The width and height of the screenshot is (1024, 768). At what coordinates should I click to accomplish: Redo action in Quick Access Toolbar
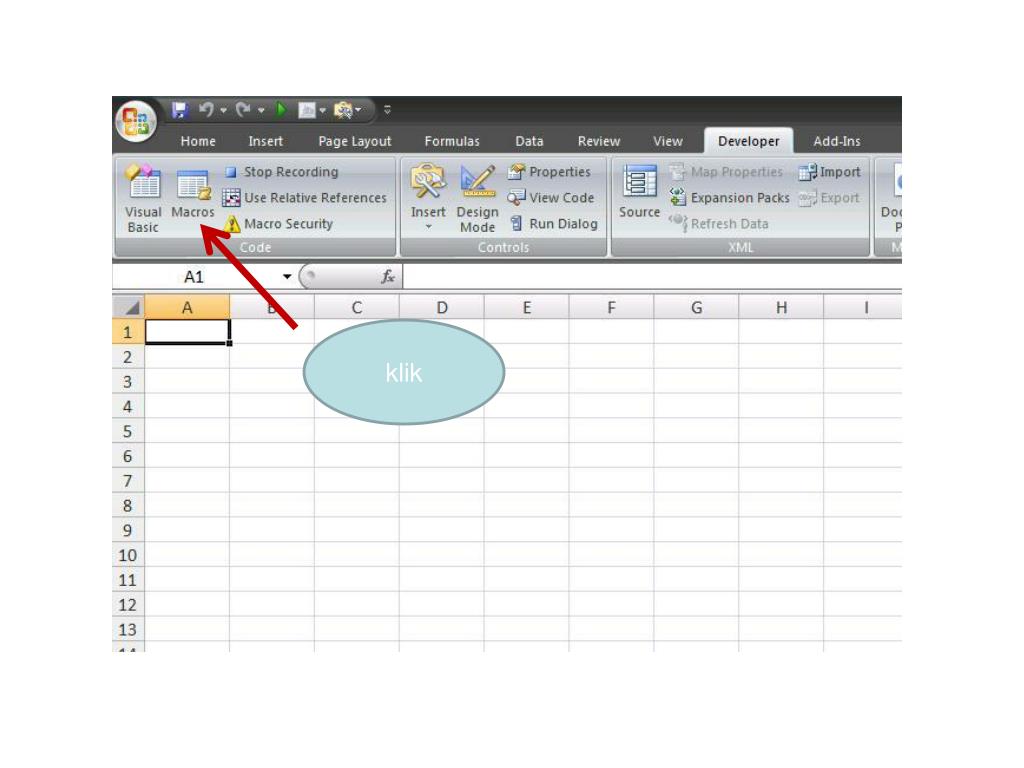[x=243, y=110]
